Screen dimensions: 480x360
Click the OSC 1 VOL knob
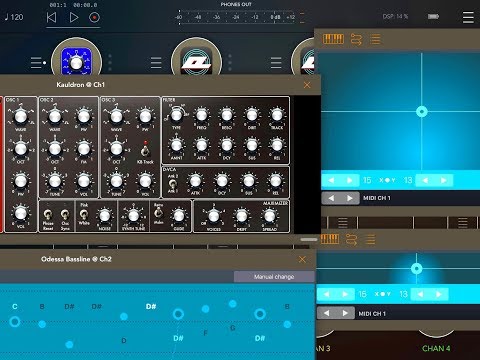click(x=21, y=213)
